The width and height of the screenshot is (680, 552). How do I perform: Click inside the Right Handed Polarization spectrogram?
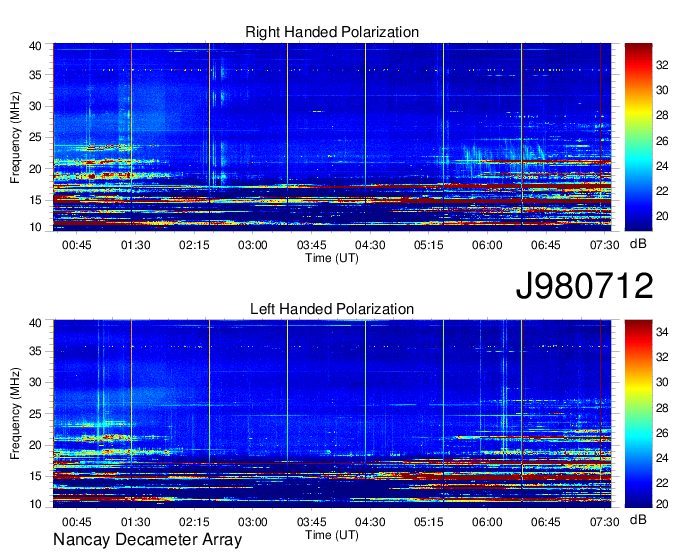(332, 137)
